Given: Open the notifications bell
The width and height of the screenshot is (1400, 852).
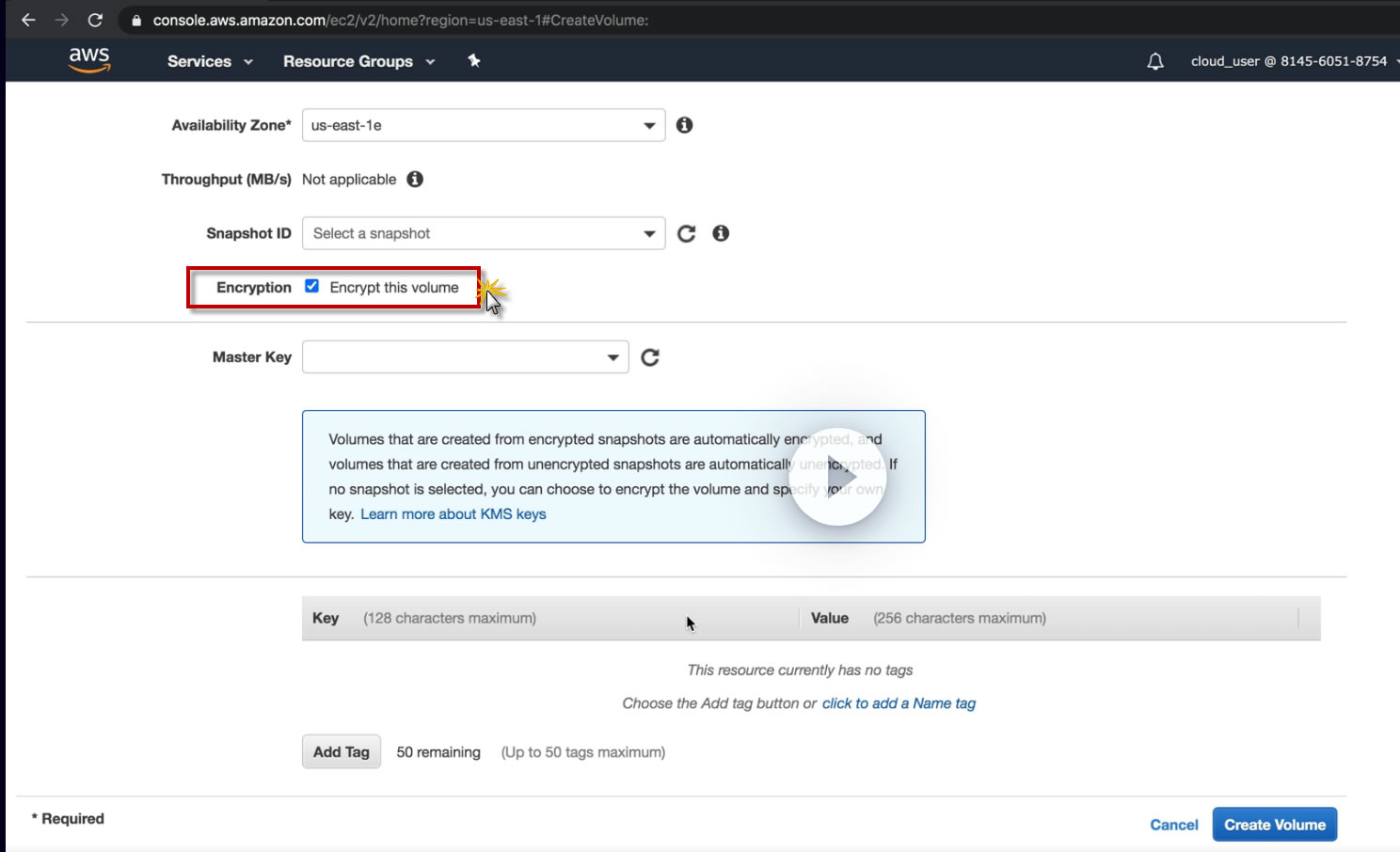Looking at the screenshot, I should point(1155,62).
